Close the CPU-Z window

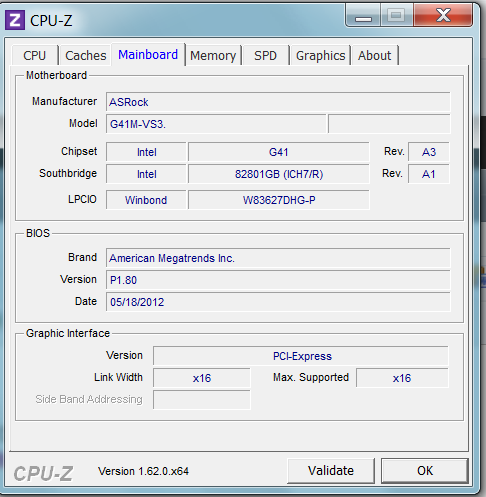pyautogui.click(x=443, y=15)
